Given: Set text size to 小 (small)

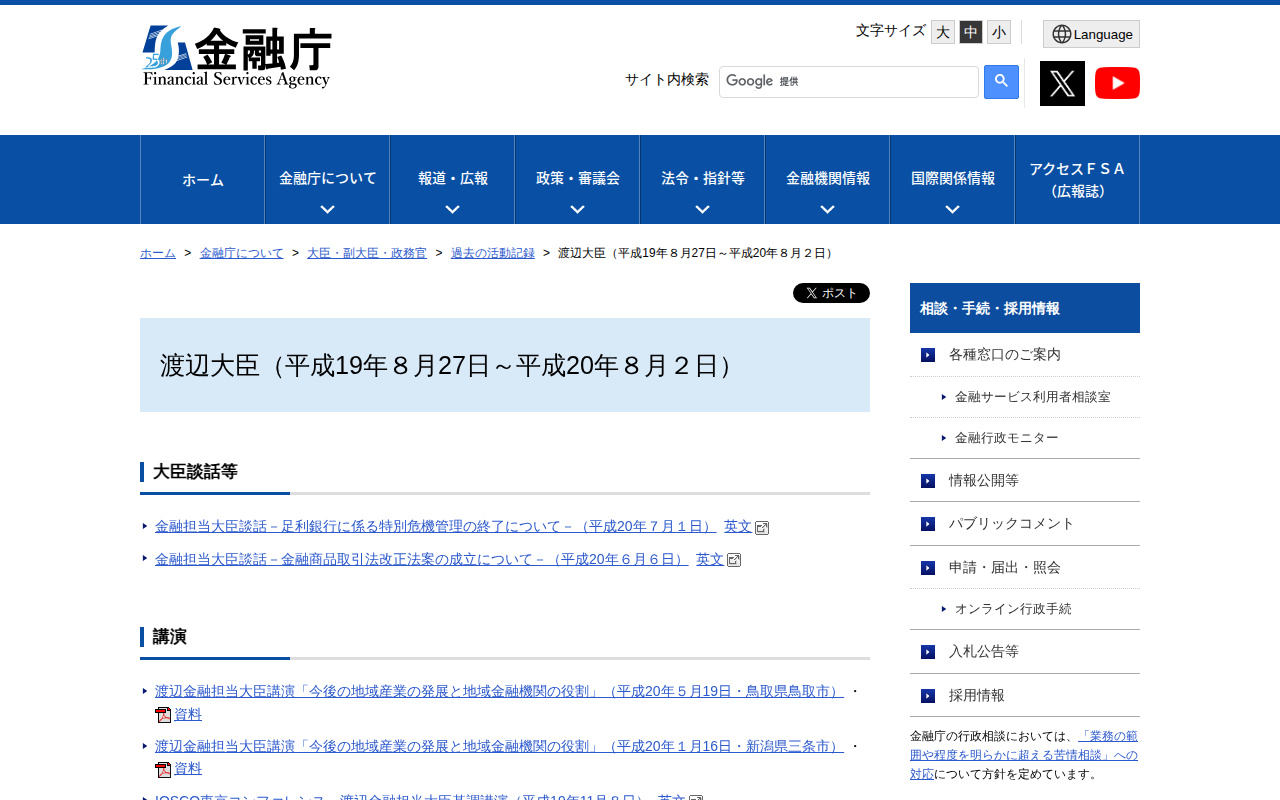Looking at the screenshot, I should point(999,32).
